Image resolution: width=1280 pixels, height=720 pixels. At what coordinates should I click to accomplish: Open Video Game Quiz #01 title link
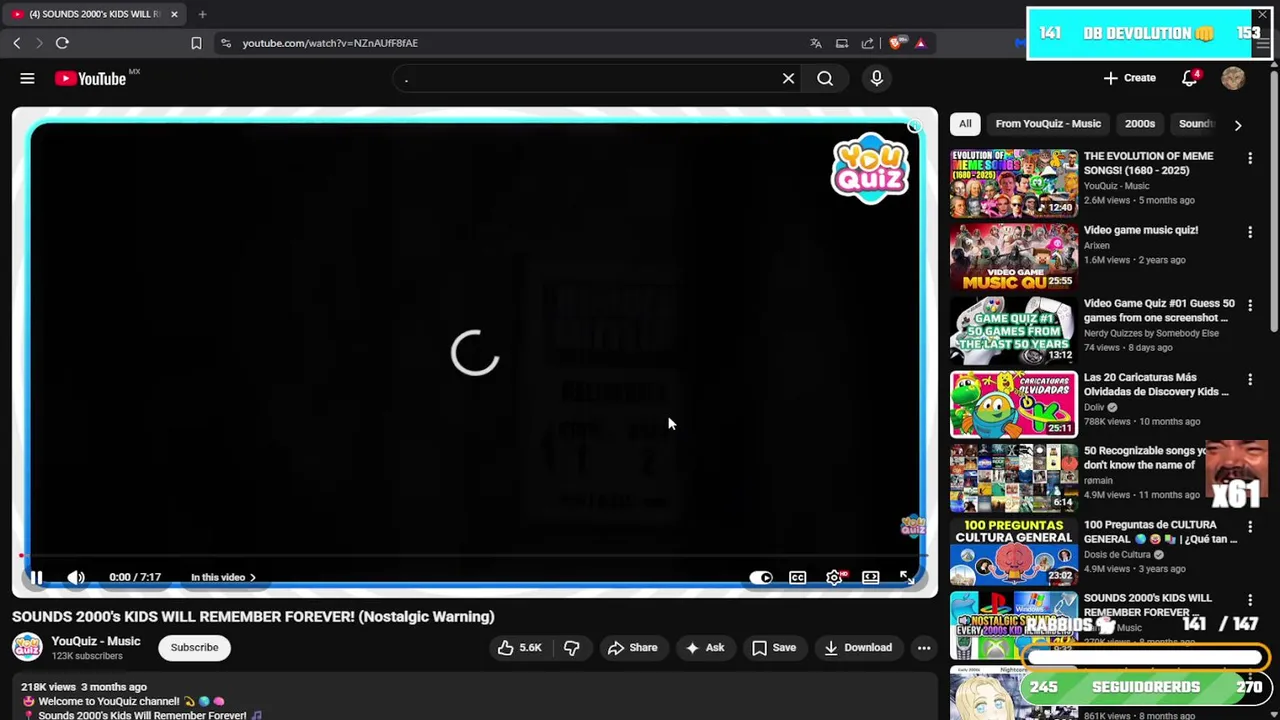click(1159, 310)
